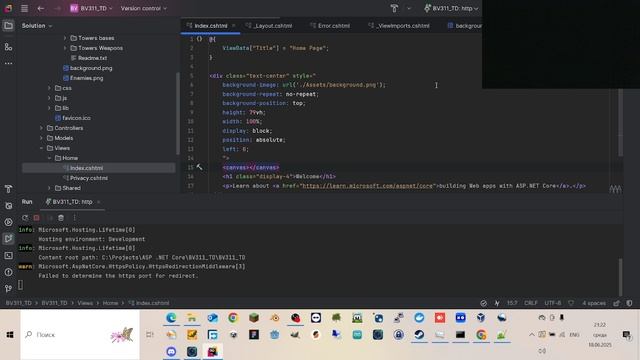Clear the Run console with trash icon
The height and width of the screenshot is (360, 640).
[x=61, y=218]
